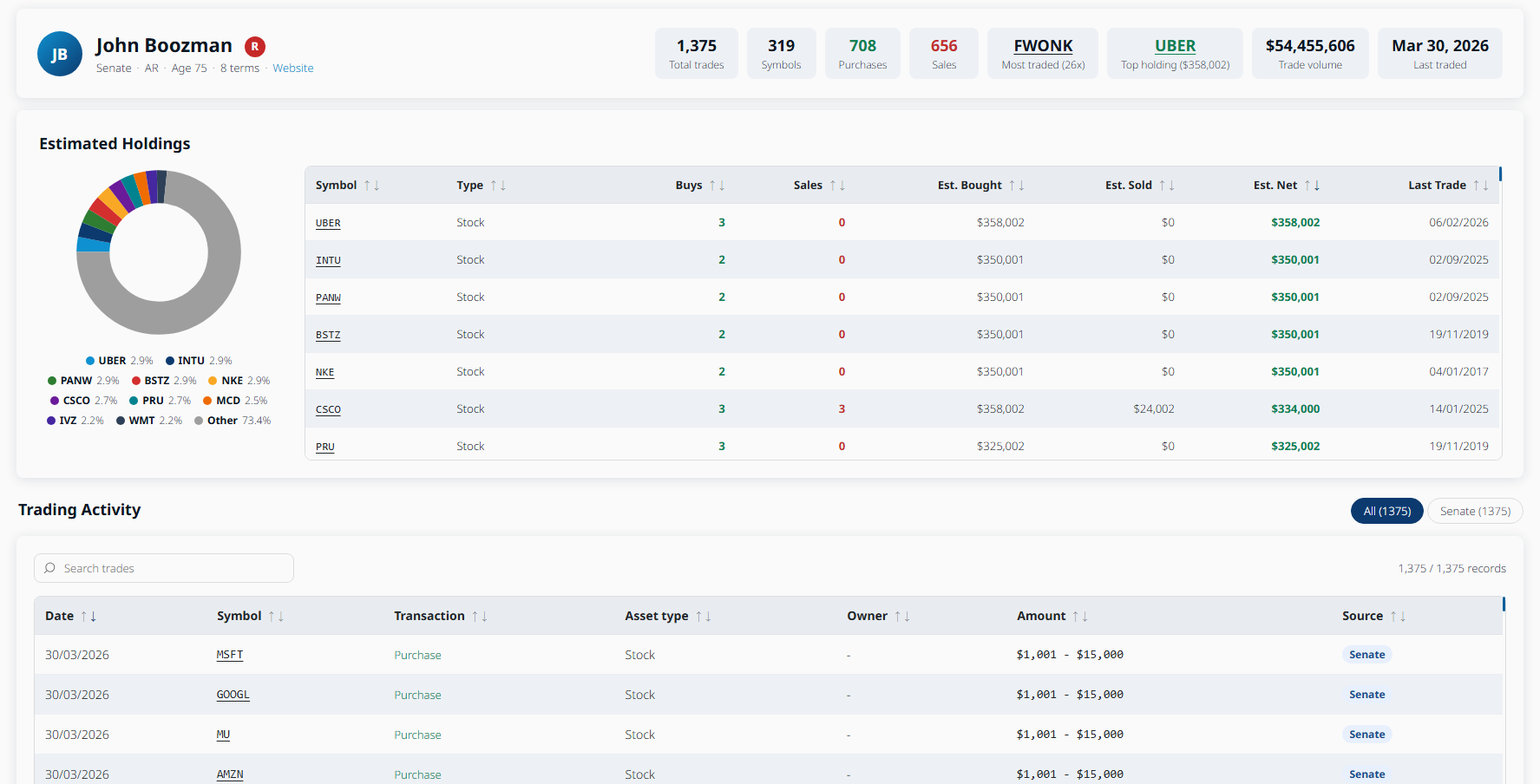Image resolution: width=1540 pixels, height=784 pixels.
Task: Toggle PANW legend entry
Action: (83, 381)
